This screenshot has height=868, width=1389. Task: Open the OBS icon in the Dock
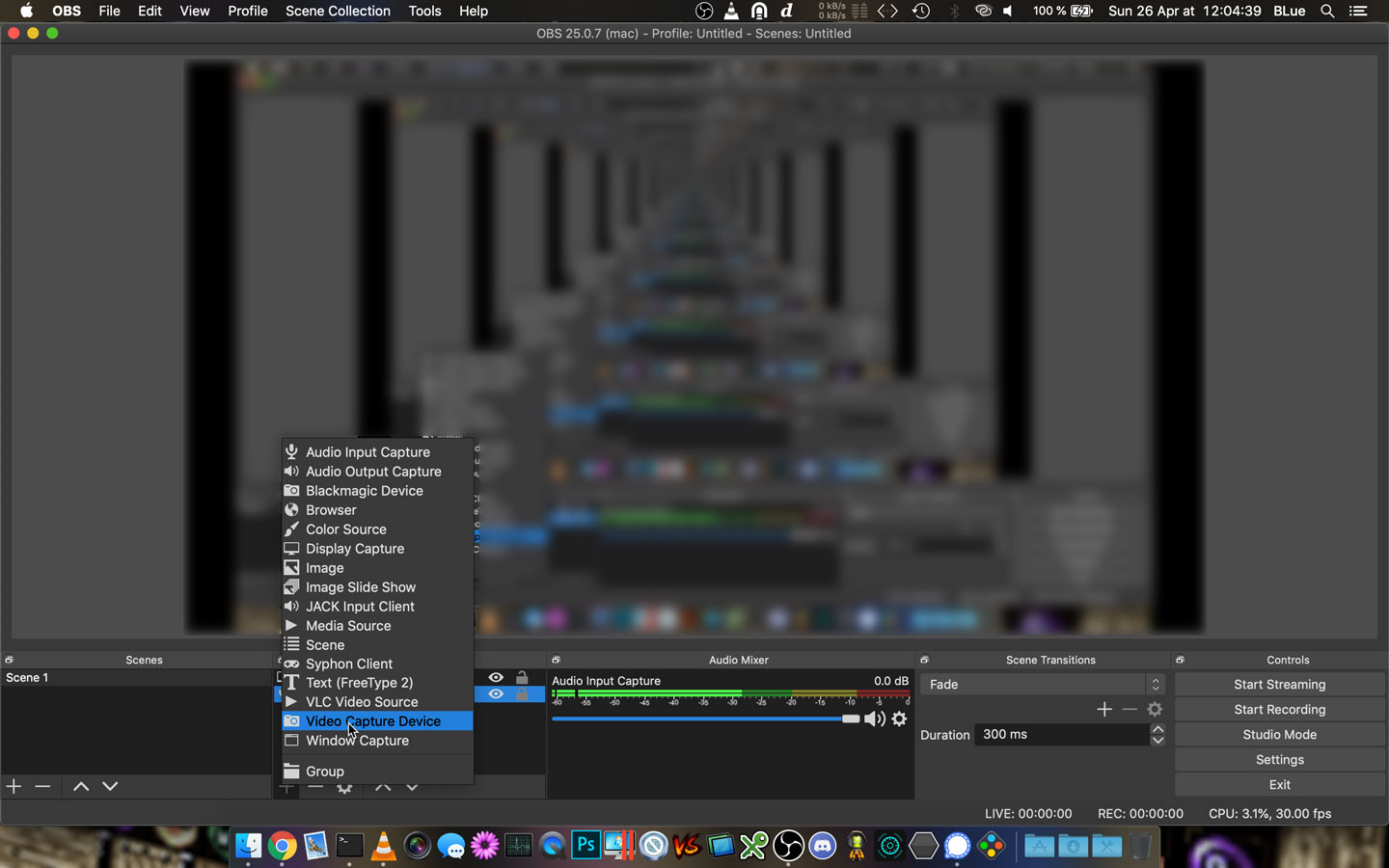(x=788, y=846)
